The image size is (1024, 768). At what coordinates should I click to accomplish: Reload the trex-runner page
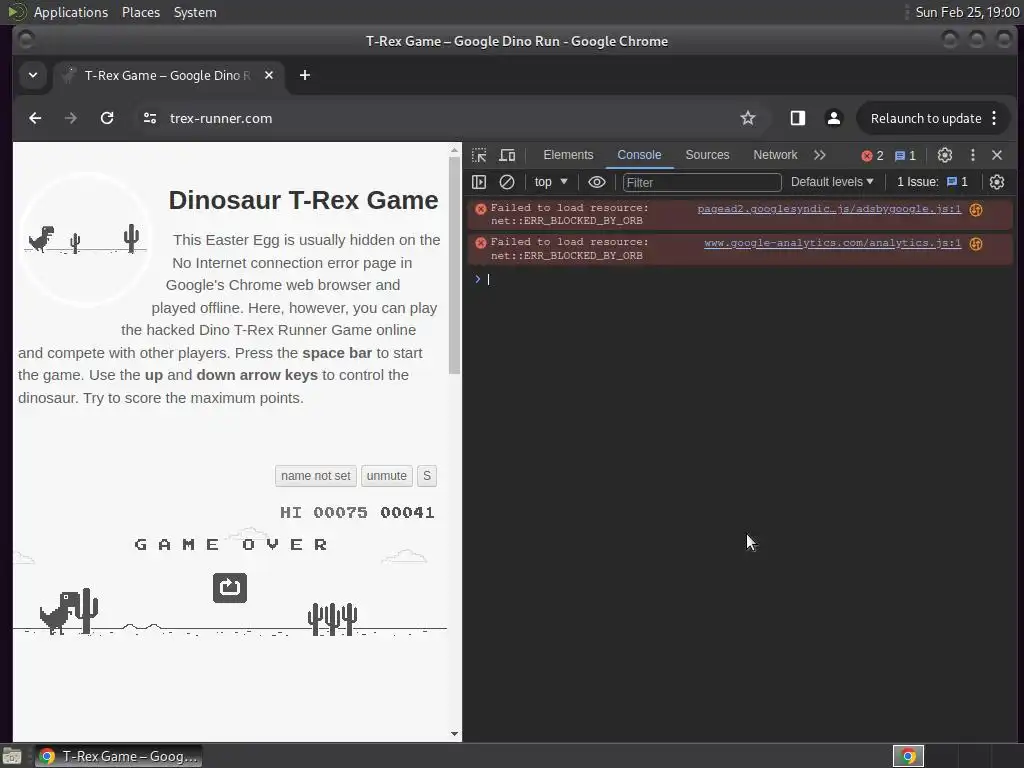(x=107, y=118)
